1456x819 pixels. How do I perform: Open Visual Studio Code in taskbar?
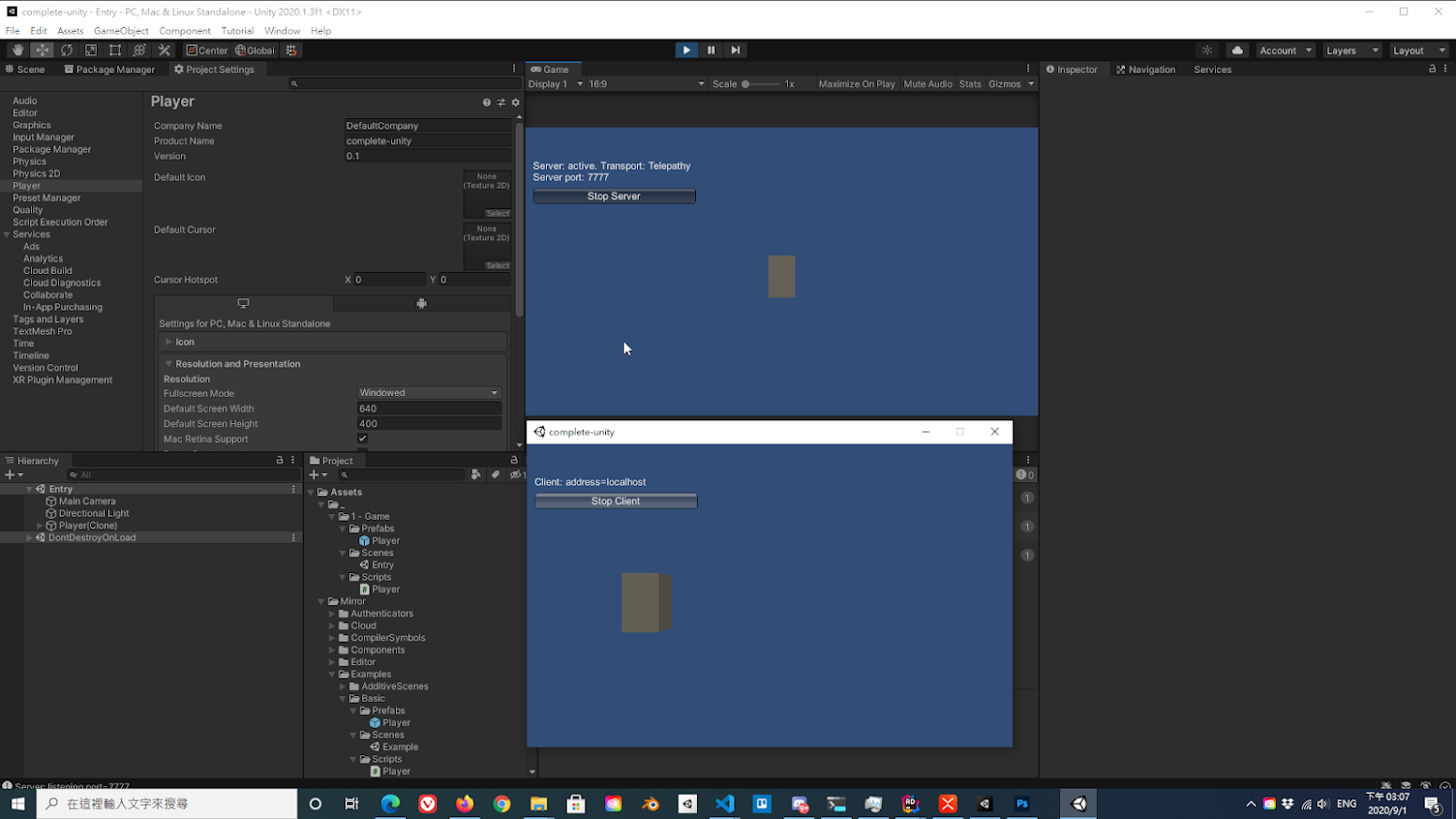pyautogui.click(x=724, y=804)
